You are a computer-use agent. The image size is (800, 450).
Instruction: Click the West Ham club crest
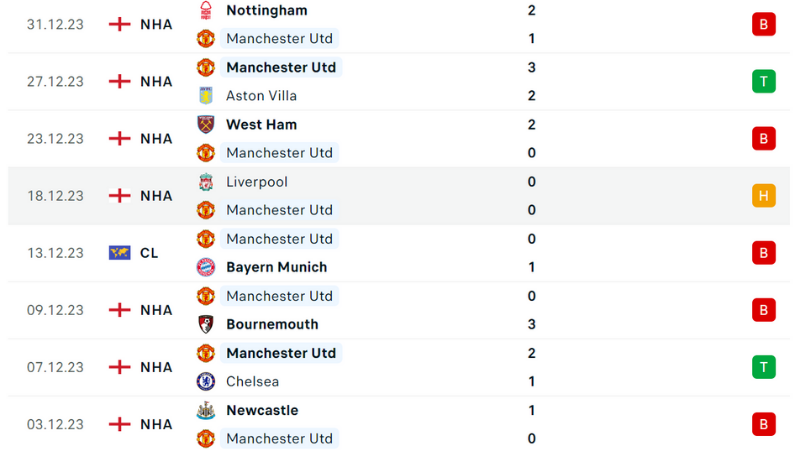206,124
